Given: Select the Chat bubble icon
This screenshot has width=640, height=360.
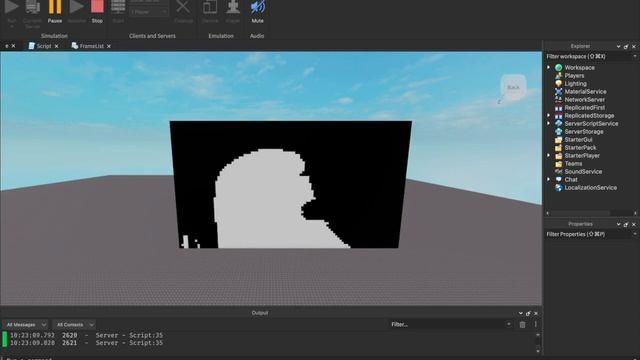Looking at the screenshot, I should point(558,179).
